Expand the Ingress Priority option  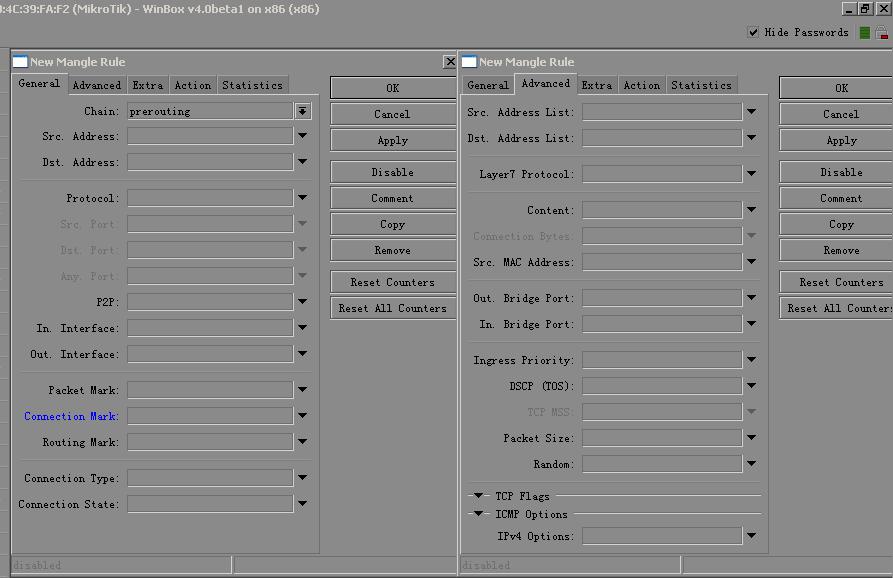tap(752, 359)
